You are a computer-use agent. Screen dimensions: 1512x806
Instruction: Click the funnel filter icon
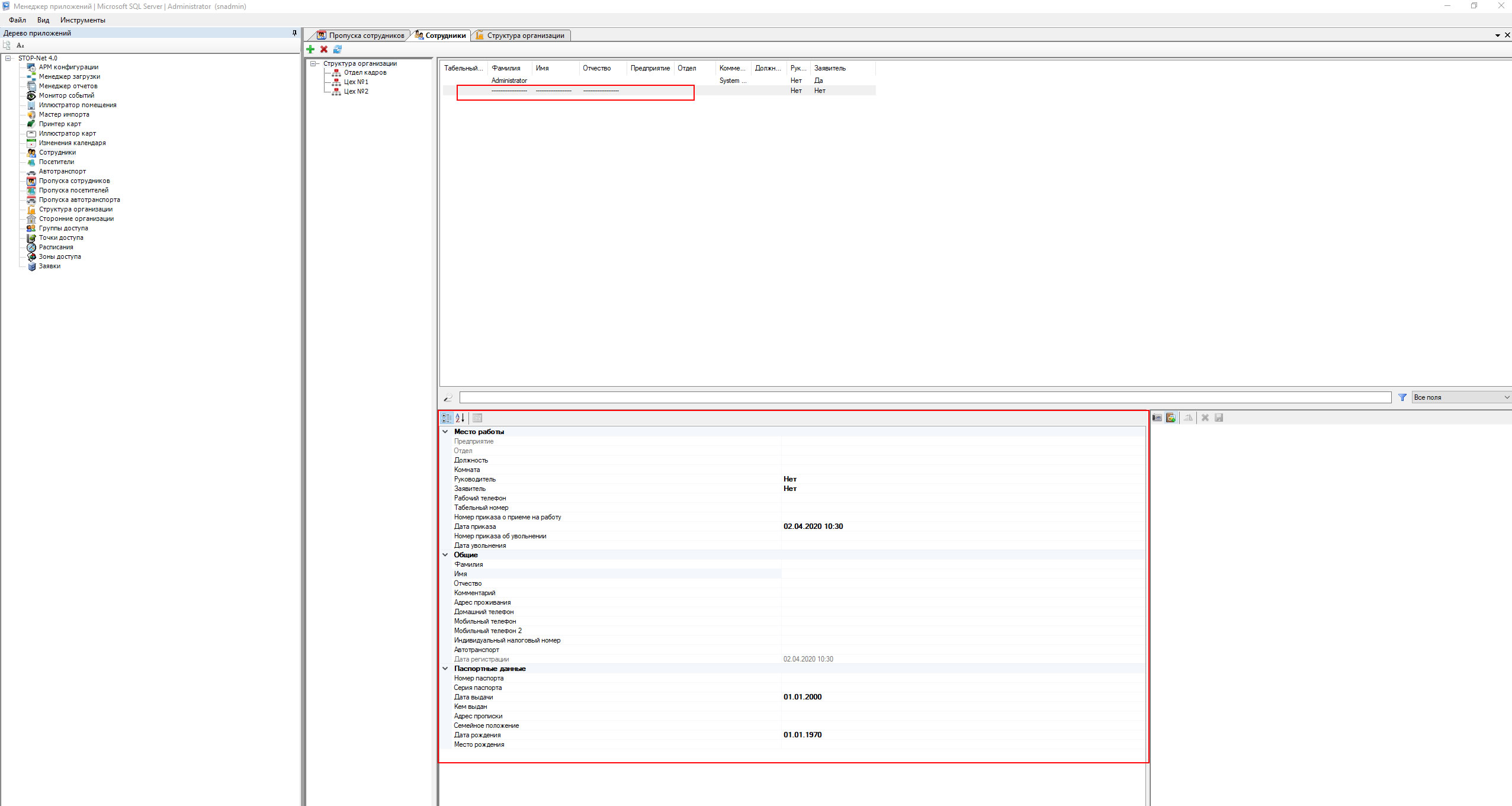point(1402,397)
